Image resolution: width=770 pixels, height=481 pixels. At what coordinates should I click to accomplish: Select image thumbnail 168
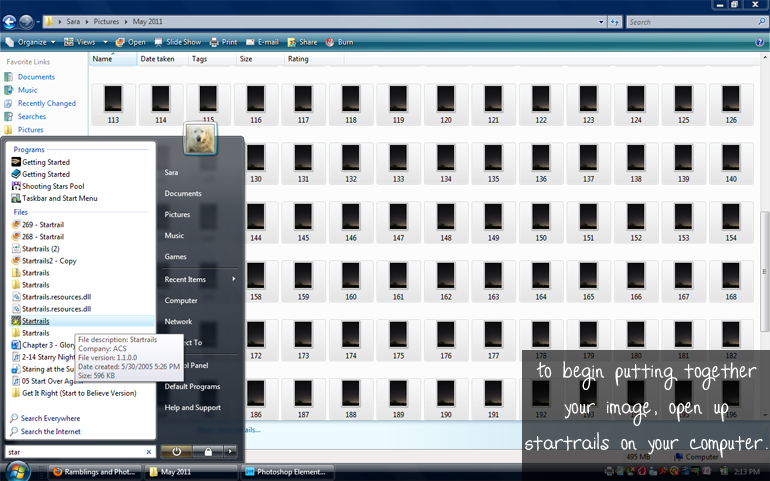click(731, 281)
